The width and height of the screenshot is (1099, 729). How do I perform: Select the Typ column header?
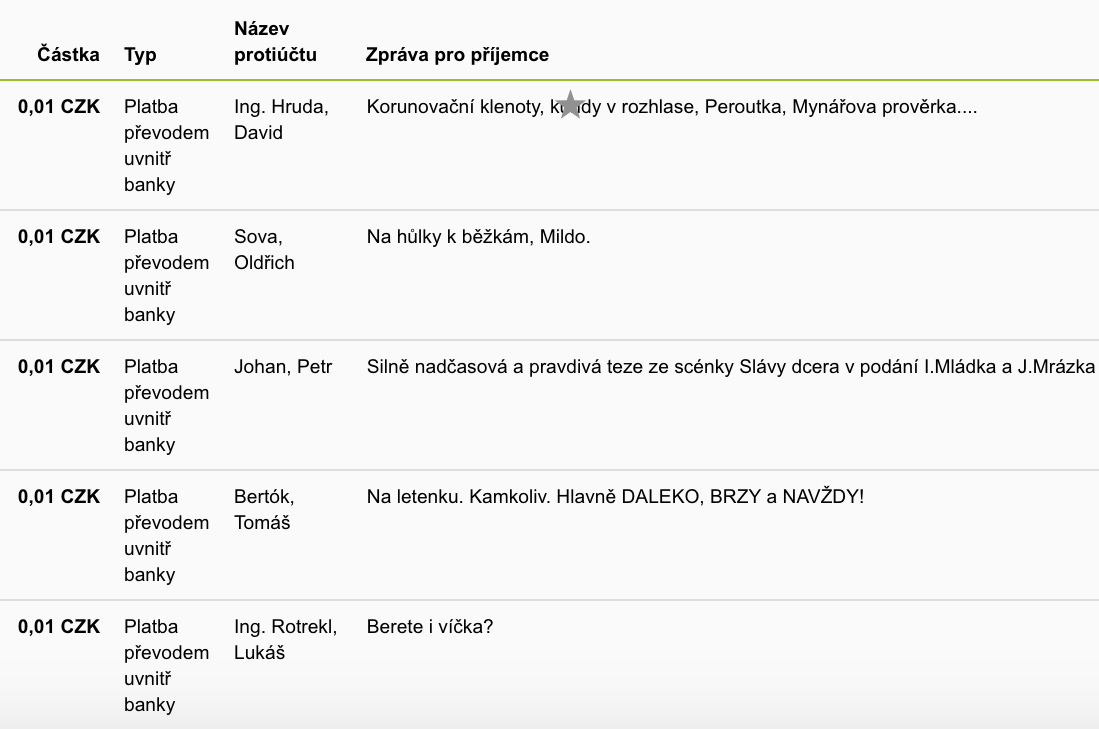[140, 55]
